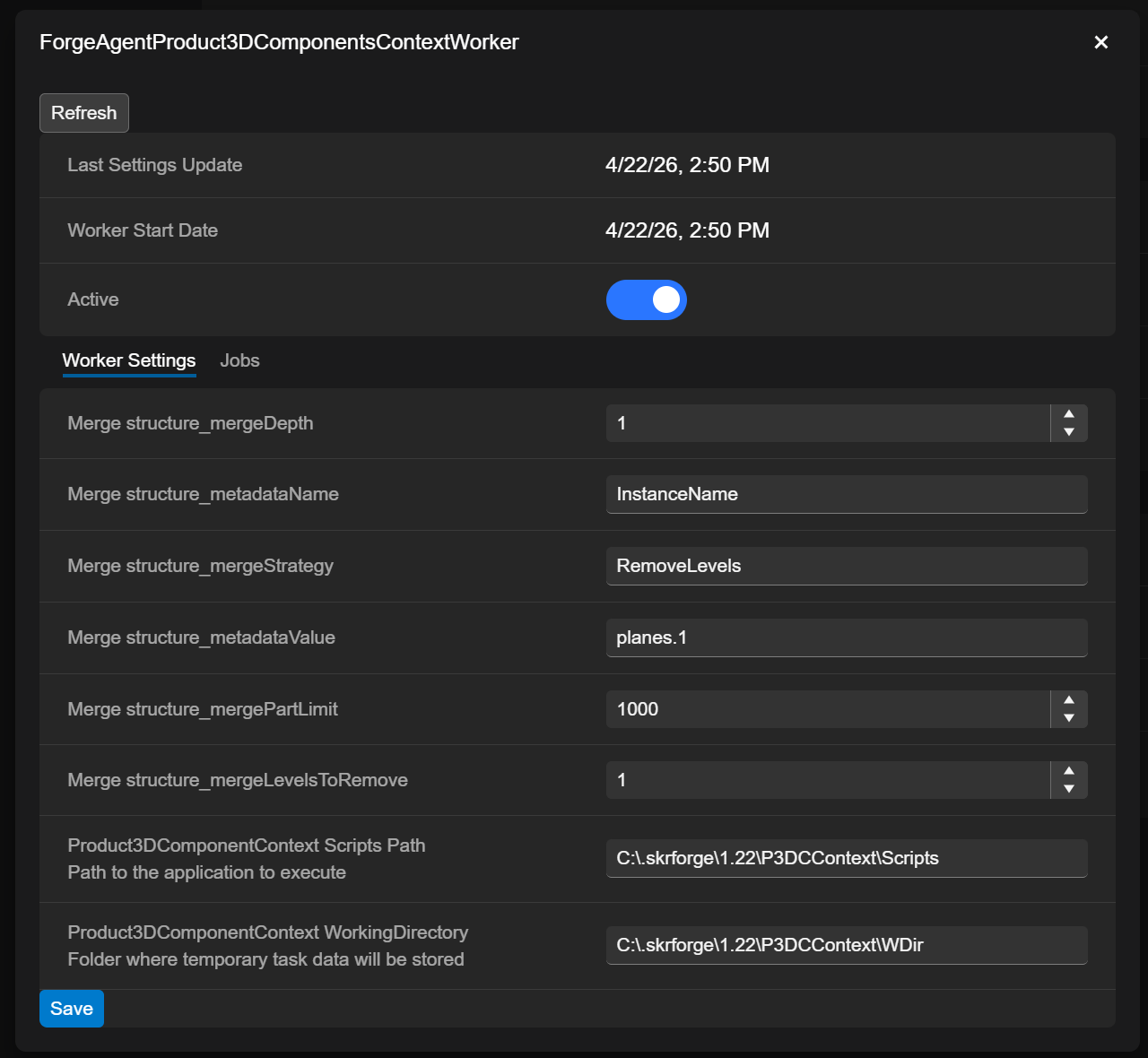
Task: Click the metadataValue field with planes.1
Action: pos(846,637)
